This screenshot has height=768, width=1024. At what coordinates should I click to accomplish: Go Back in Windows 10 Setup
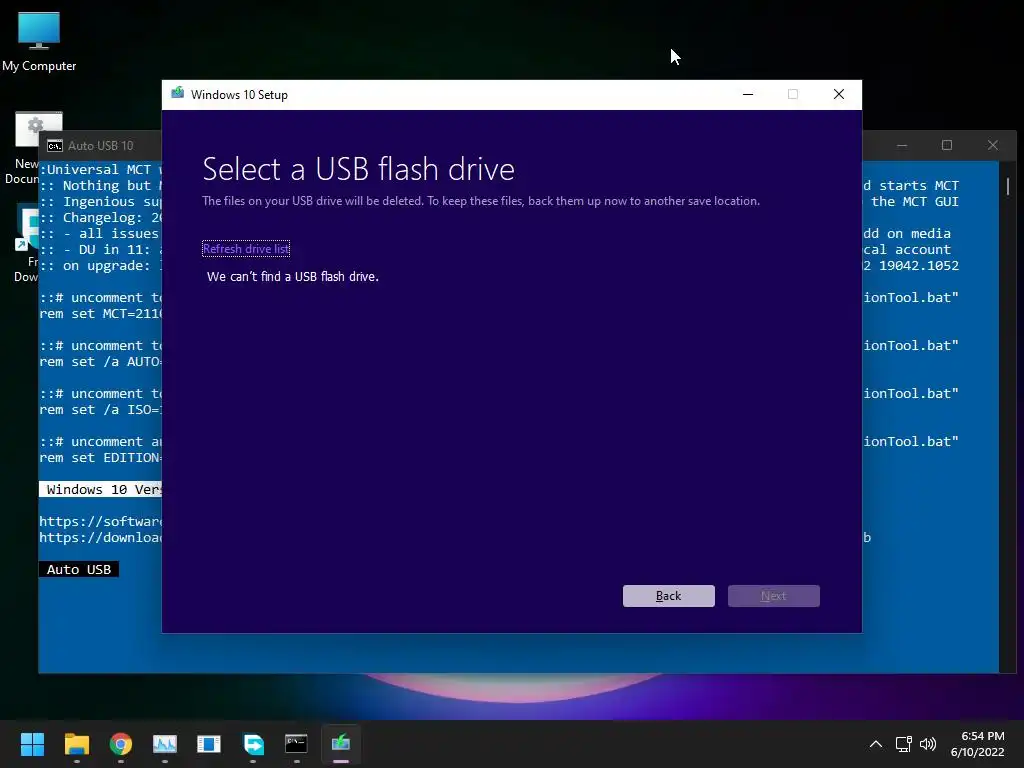pyautogui.click(x=668, y=596)
